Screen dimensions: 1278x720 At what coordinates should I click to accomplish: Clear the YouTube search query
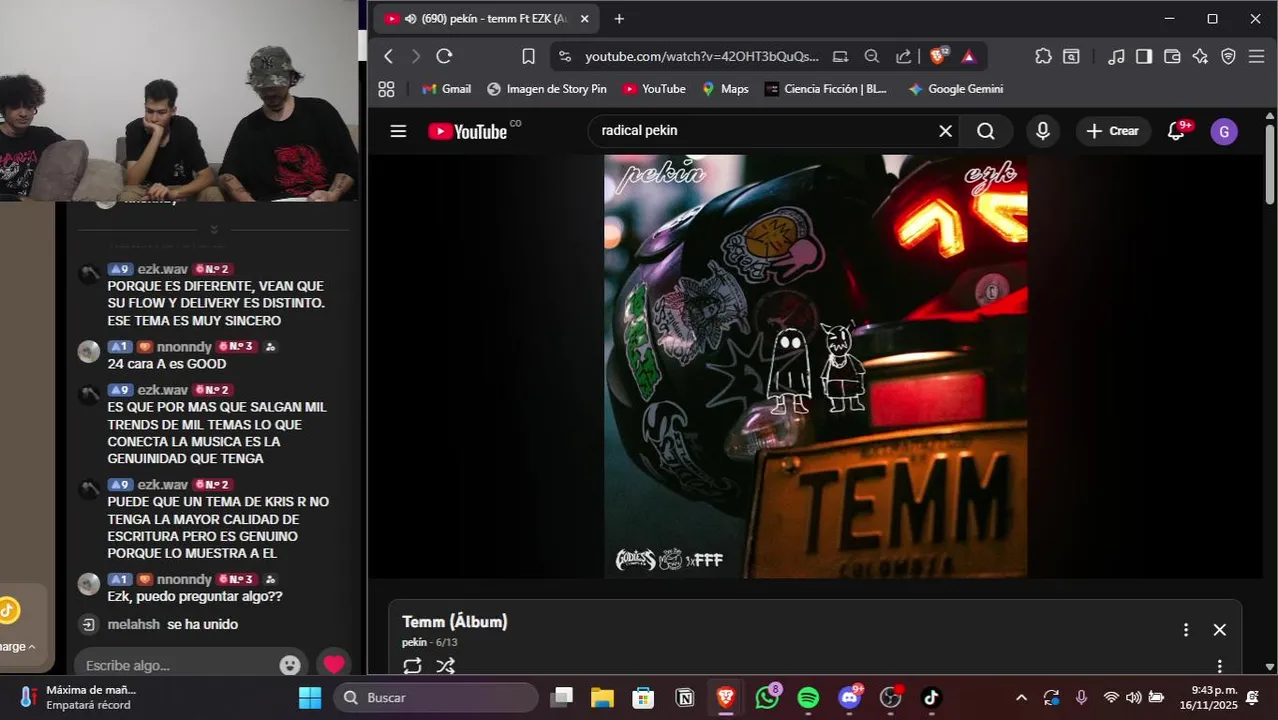(945, 131)
